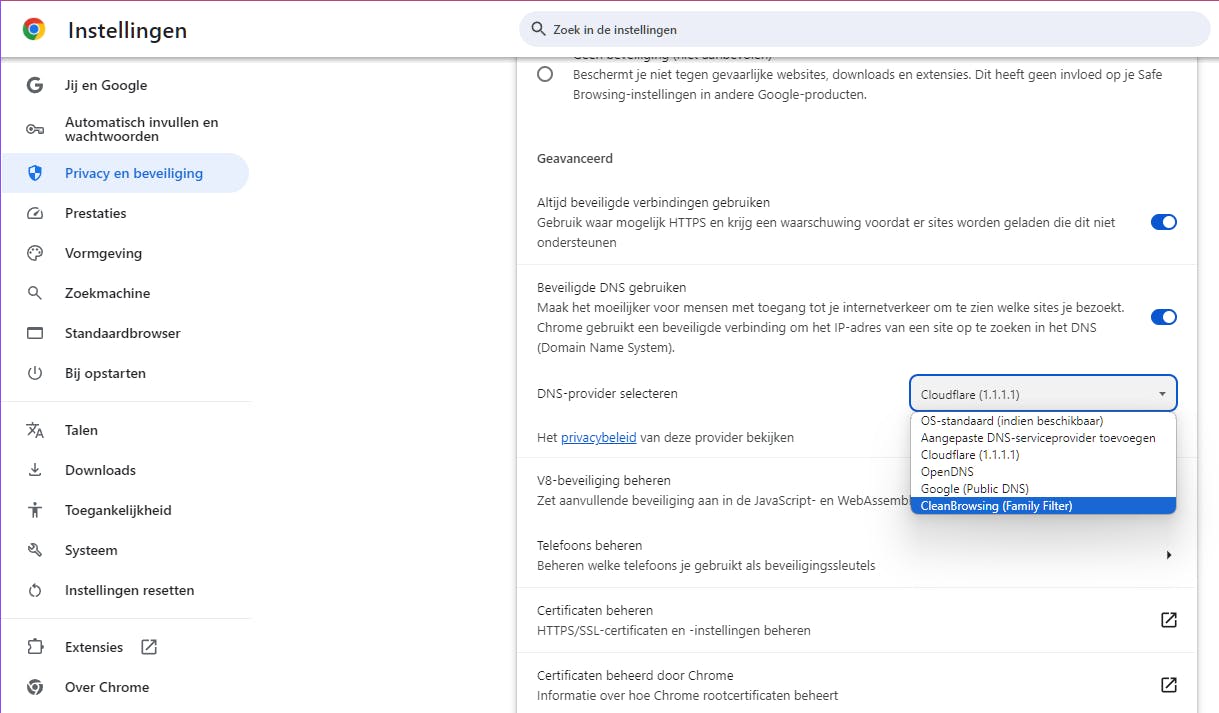Image resolution: width=1219 pixels, height=713 pixels.
Task: Select the no protection radio button
Action: pos(545,74)
